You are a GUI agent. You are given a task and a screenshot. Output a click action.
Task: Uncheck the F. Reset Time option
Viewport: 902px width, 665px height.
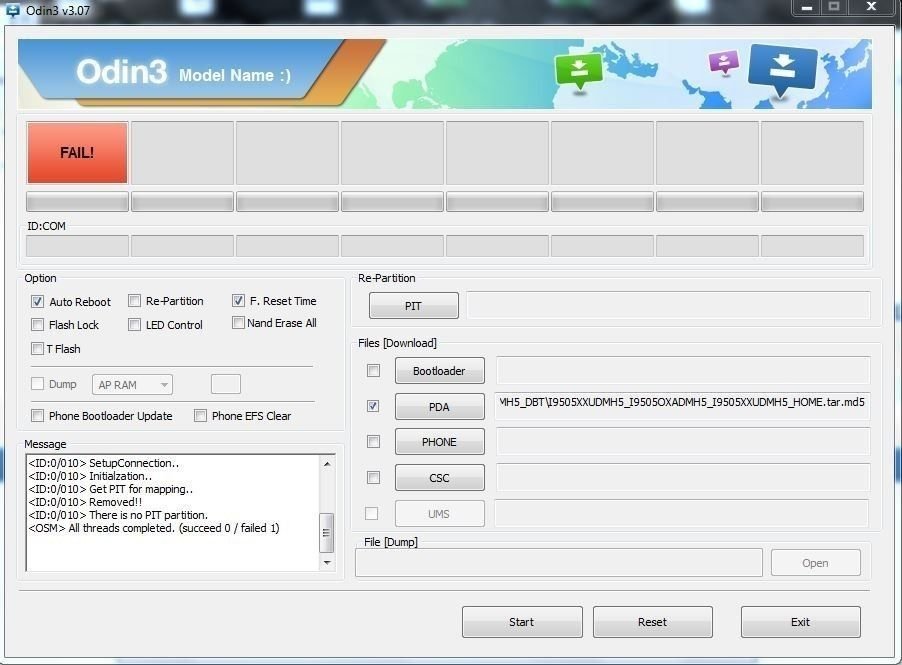point(238,300)
